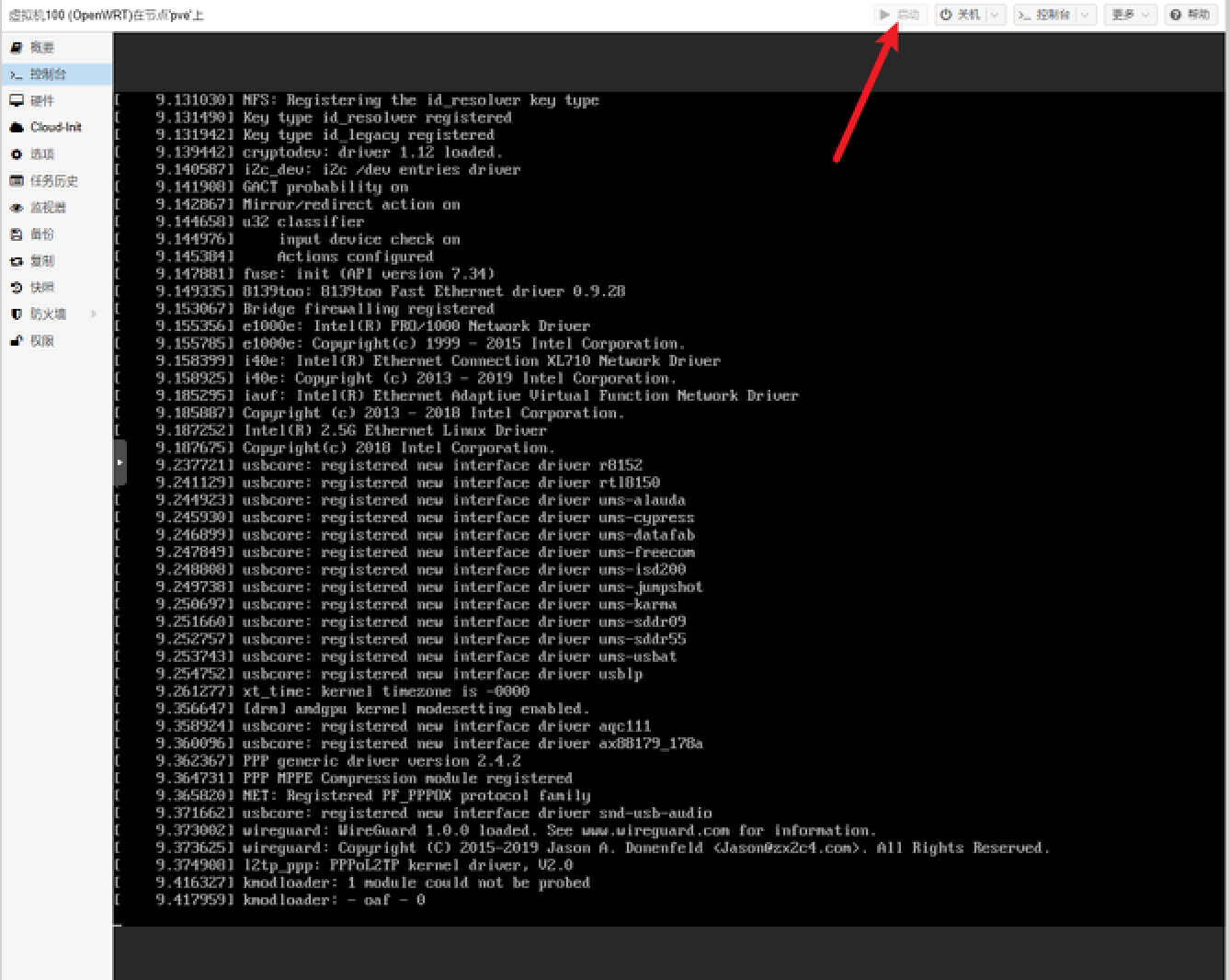
Task: Click the 'interface driver ums-jumpshot' console line
Action: click(x=473, y=587)
